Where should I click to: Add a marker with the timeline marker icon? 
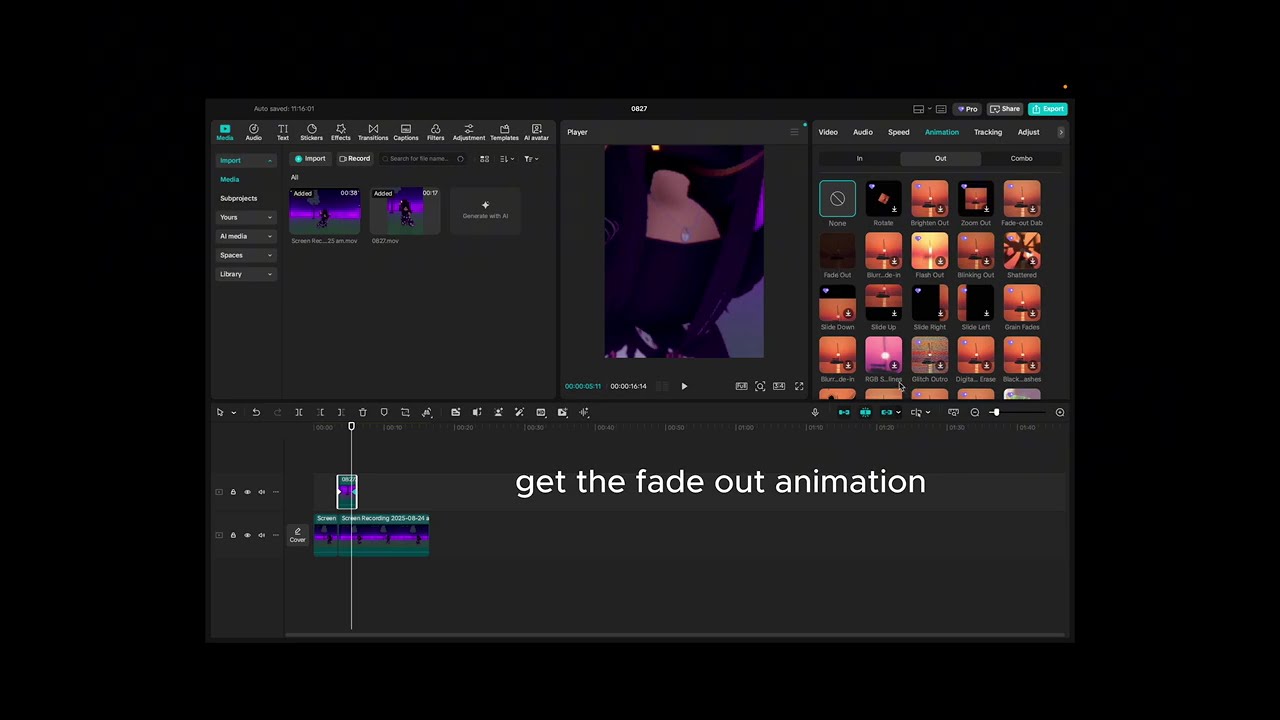click(384, 412)
